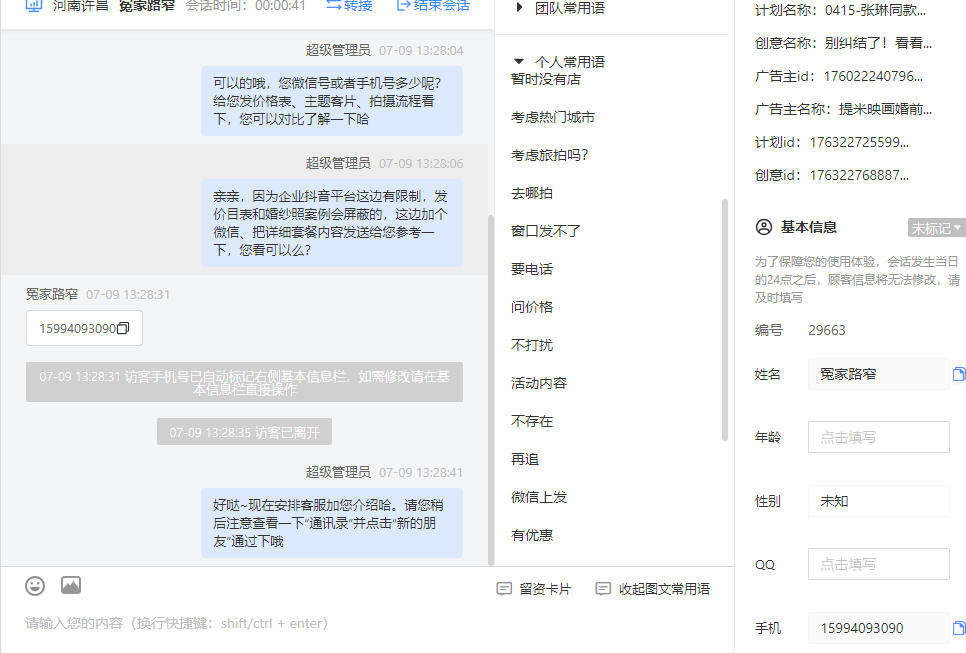Open the 留资卡片 button

[x=534, y=589]
